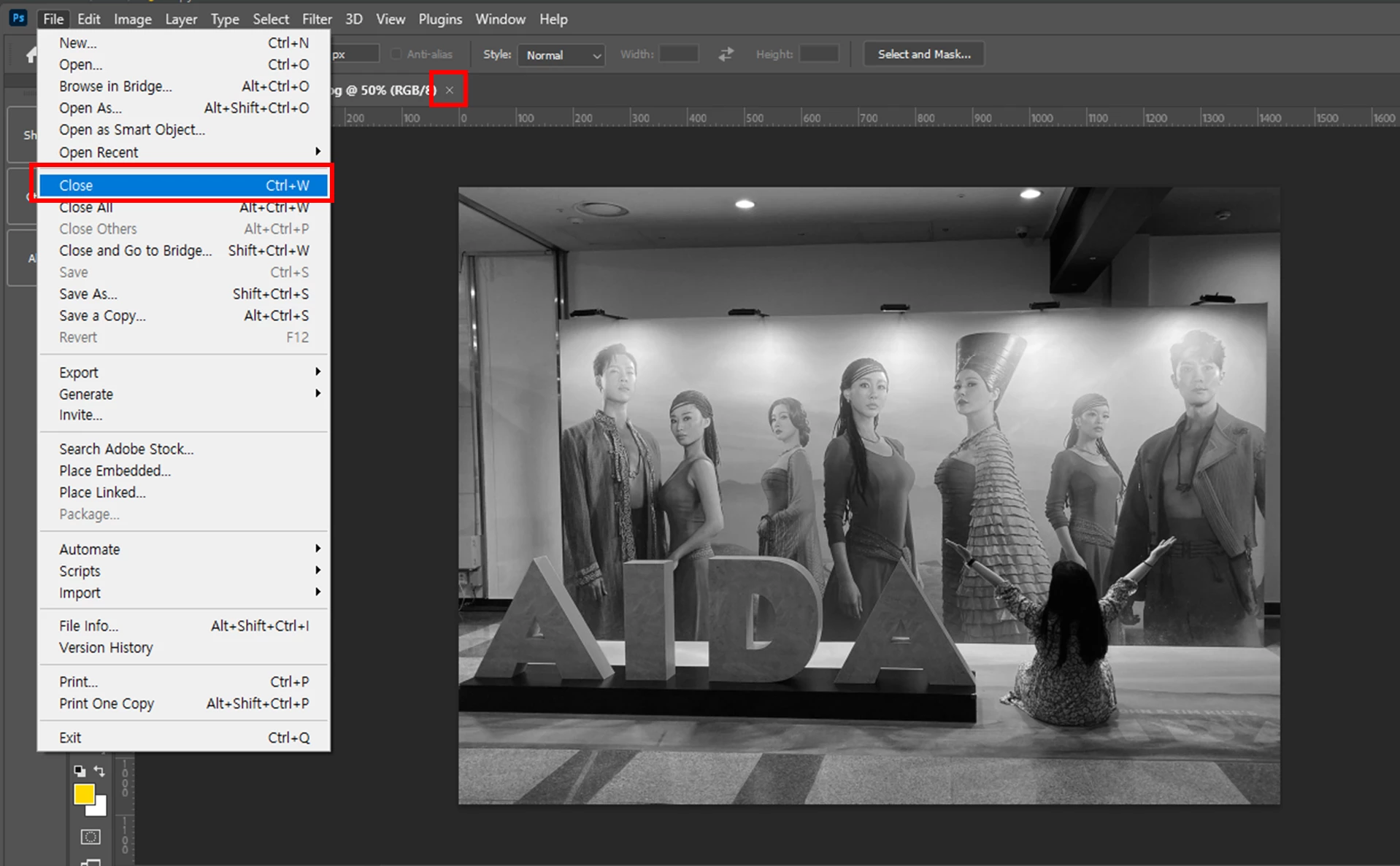Open Version History
This screenshot has width=1400, height=866.
184,648
